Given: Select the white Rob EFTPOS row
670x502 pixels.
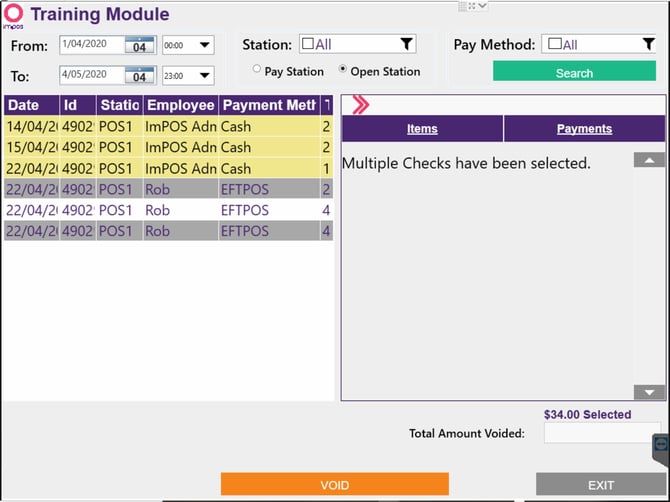Looking at the screenshot, I should pyautogui.click(x=168, y=210).
